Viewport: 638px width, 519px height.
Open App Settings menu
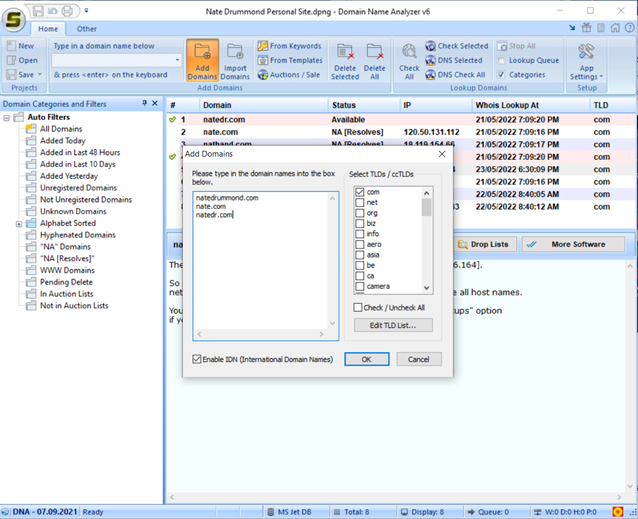[586, 60]
